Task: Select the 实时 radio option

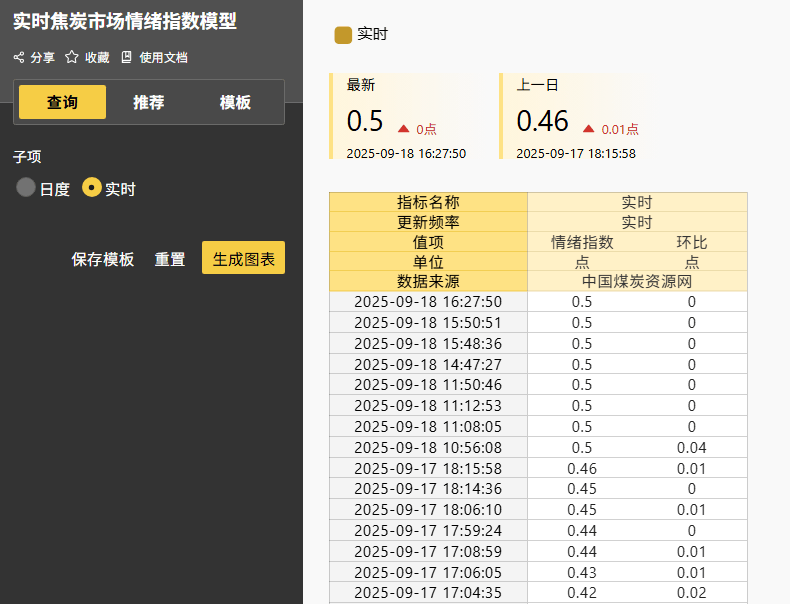Action: 92,188
